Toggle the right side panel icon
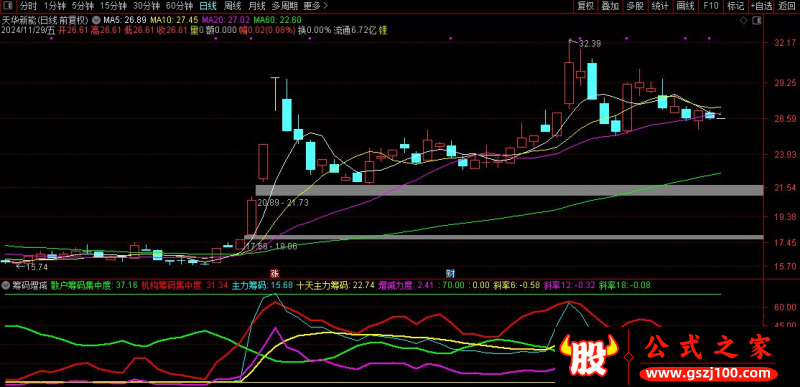 point(757,20)
